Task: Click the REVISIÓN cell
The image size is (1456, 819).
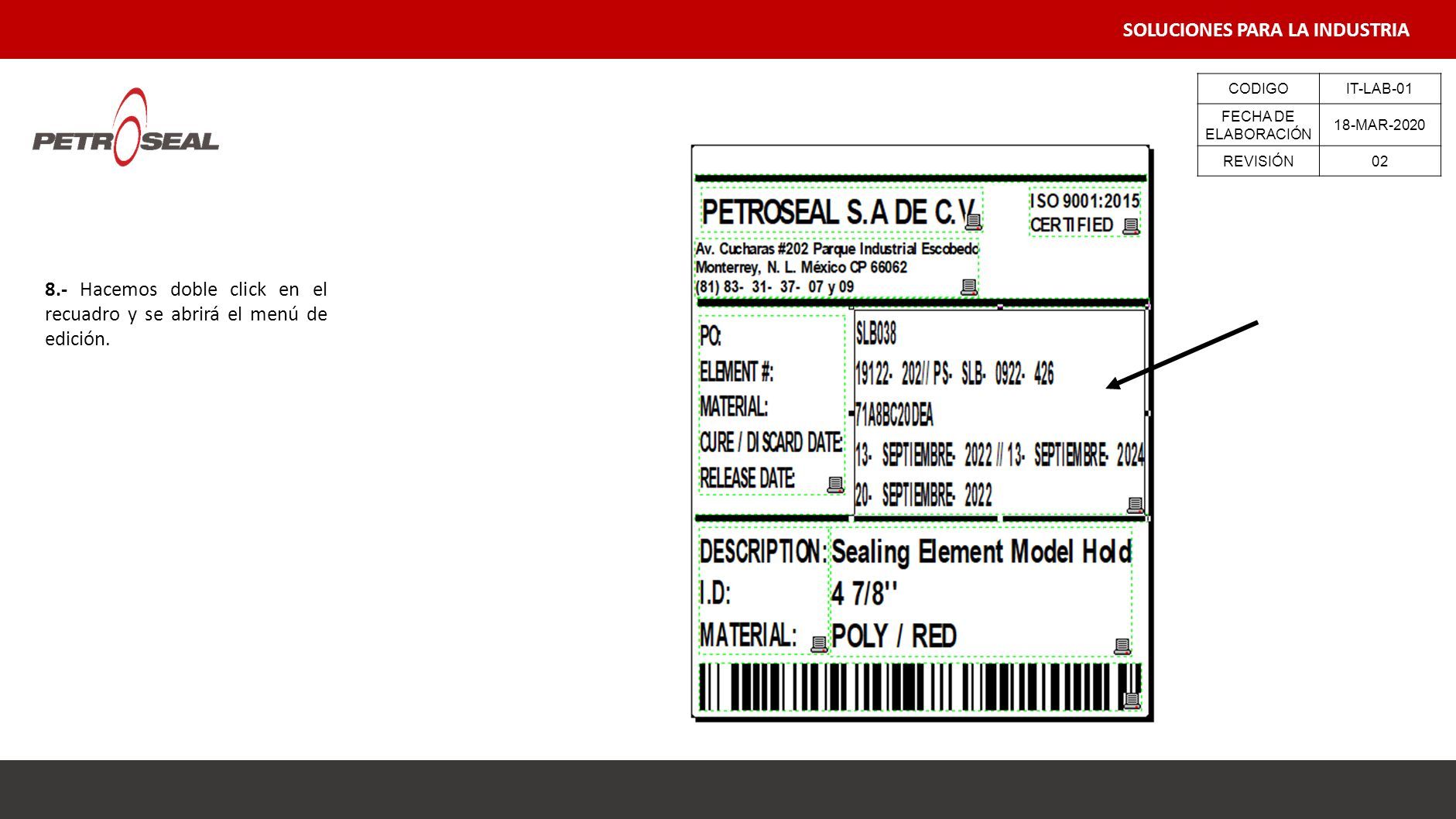Action: tap(1258, 161)
